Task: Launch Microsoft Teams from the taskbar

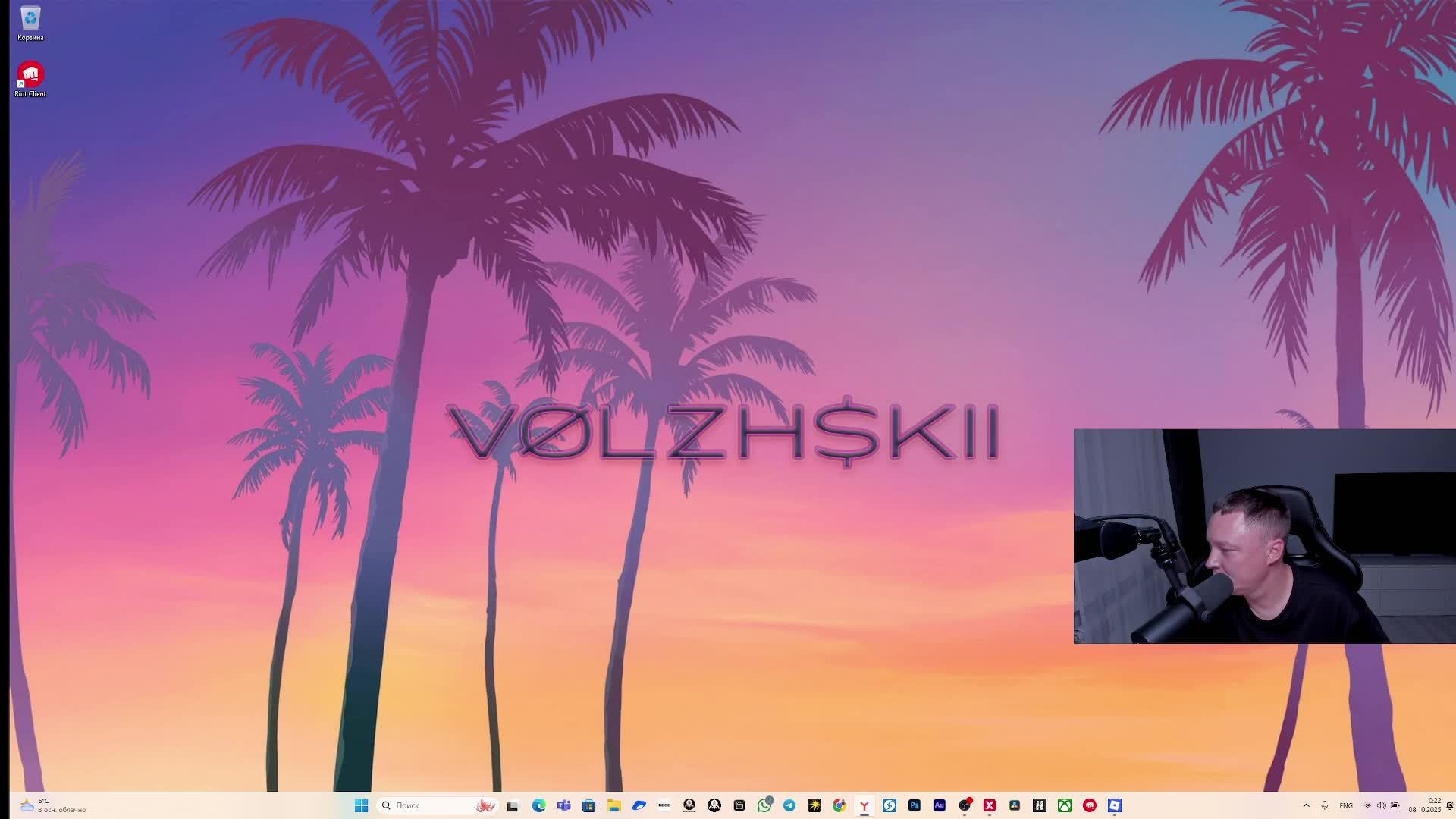Action: click(563, 805)
